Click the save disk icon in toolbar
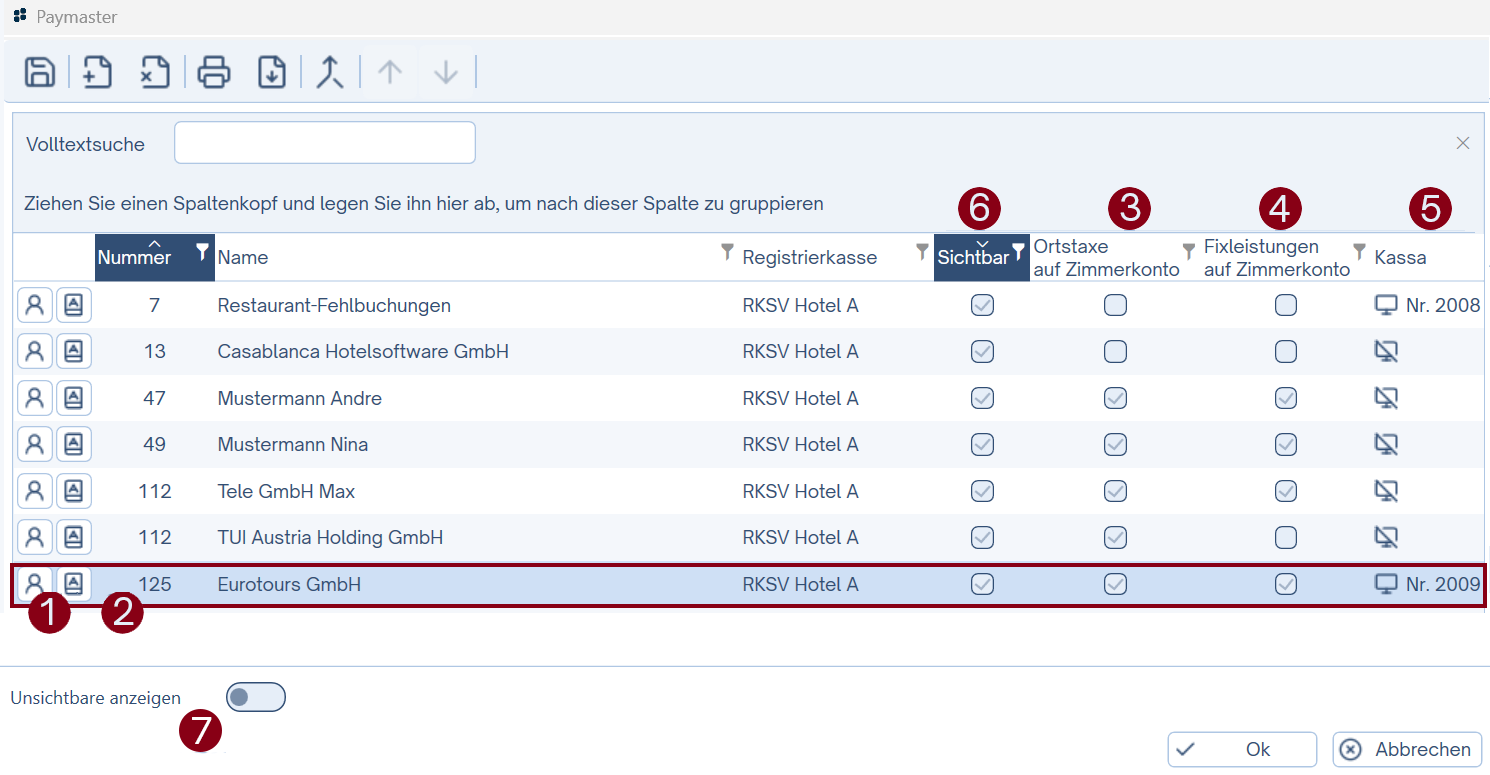 40,73
